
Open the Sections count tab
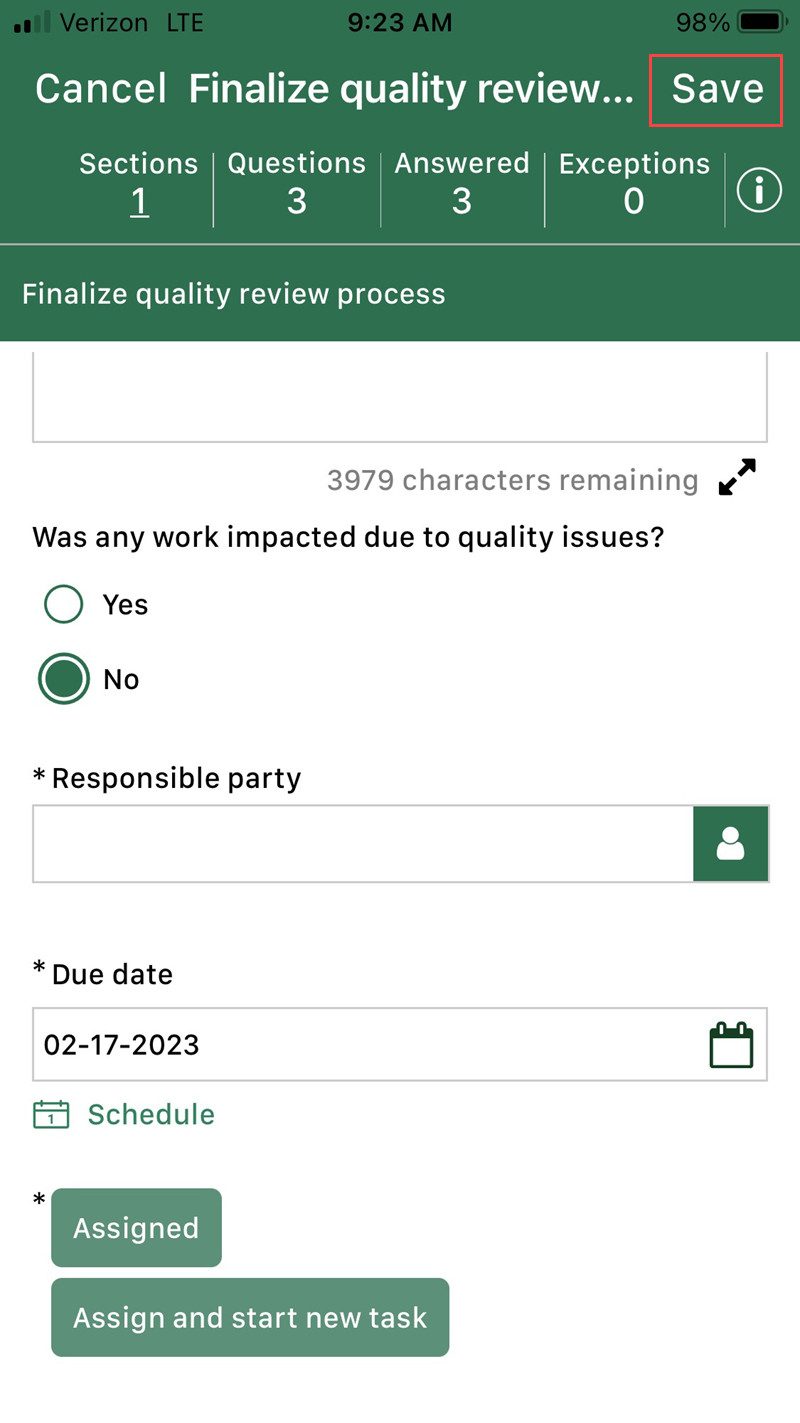click(x=139, y=184)
